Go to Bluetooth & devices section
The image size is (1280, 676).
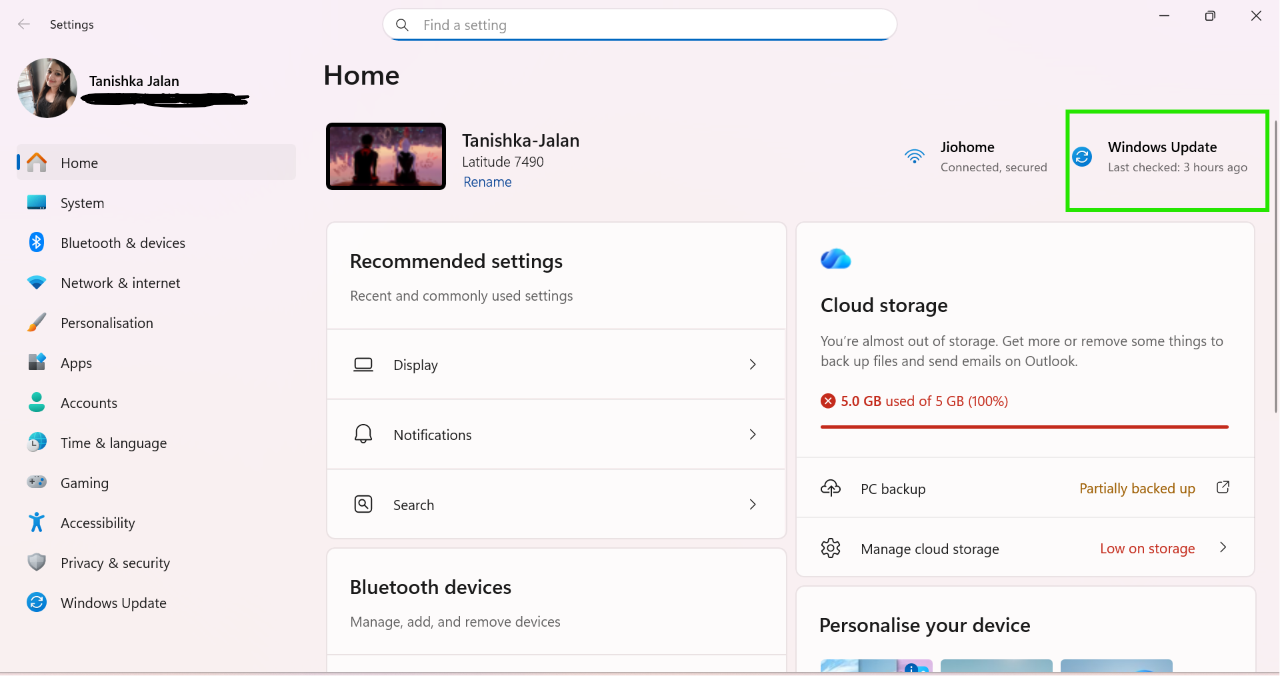pyautogui.click(x=157, y=242)
